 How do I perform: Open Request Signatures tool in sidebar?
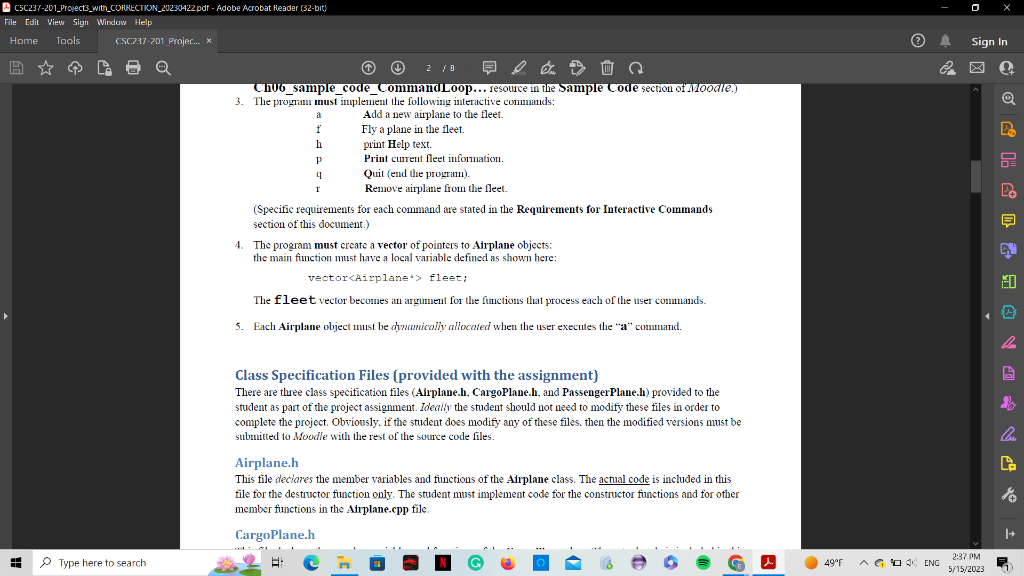click(x=1008, y=403)
